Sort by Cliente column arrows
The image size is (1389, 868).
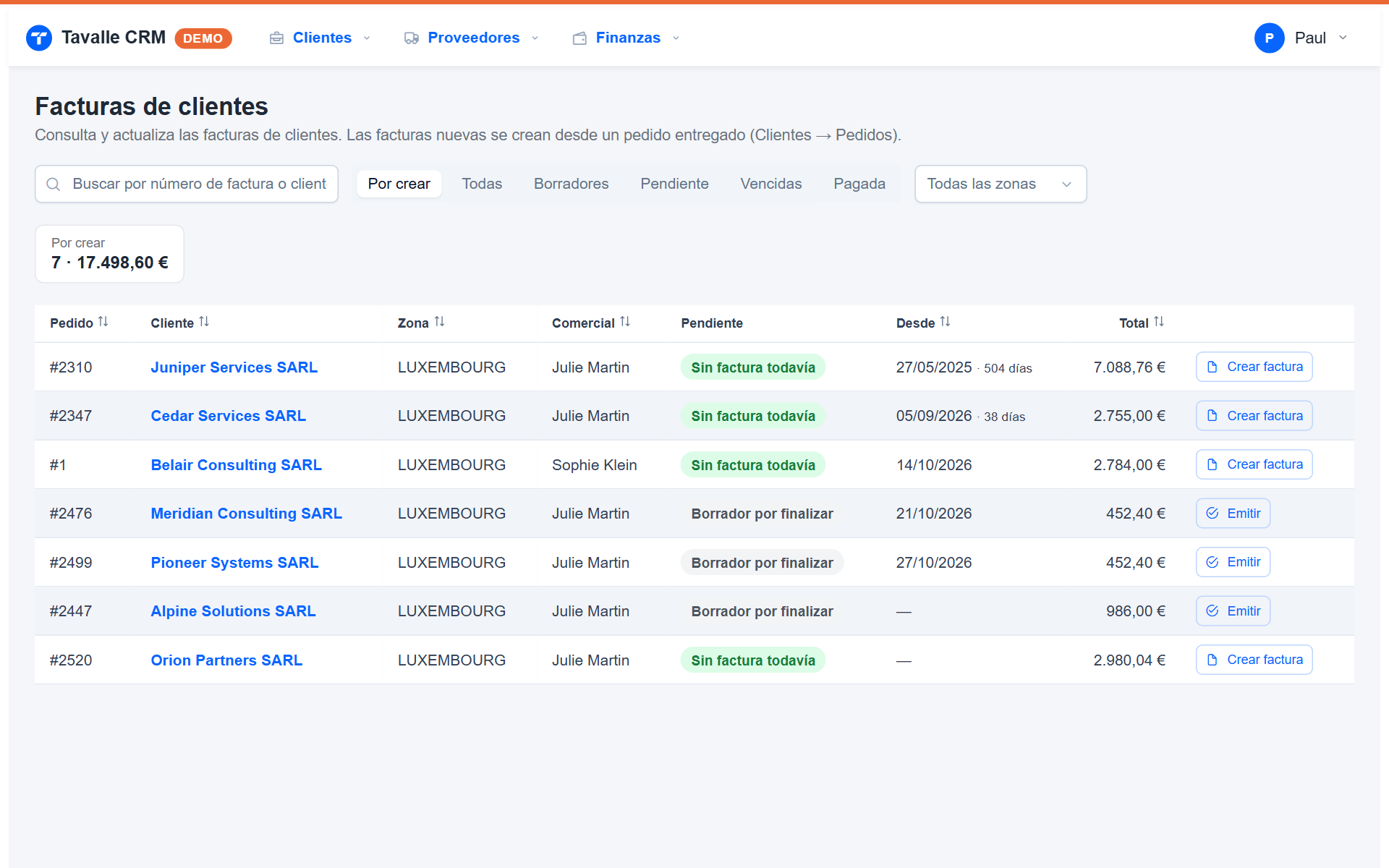pos(204,322)
